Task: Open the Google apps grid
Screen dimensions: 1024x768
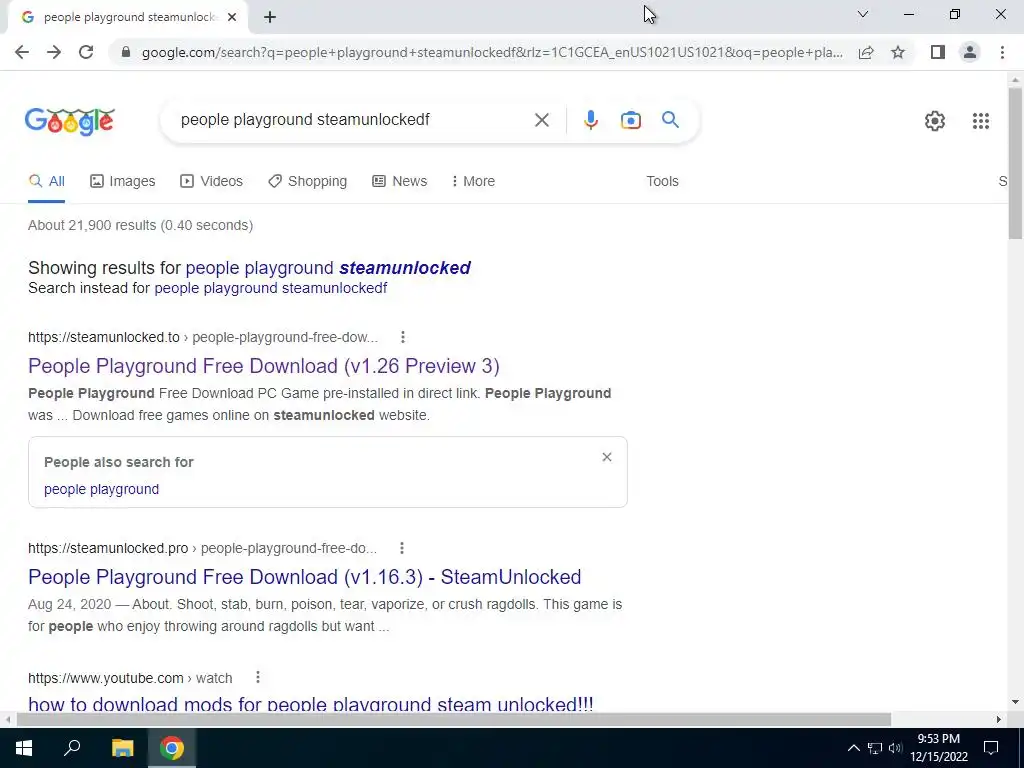Action: (980, 121)
